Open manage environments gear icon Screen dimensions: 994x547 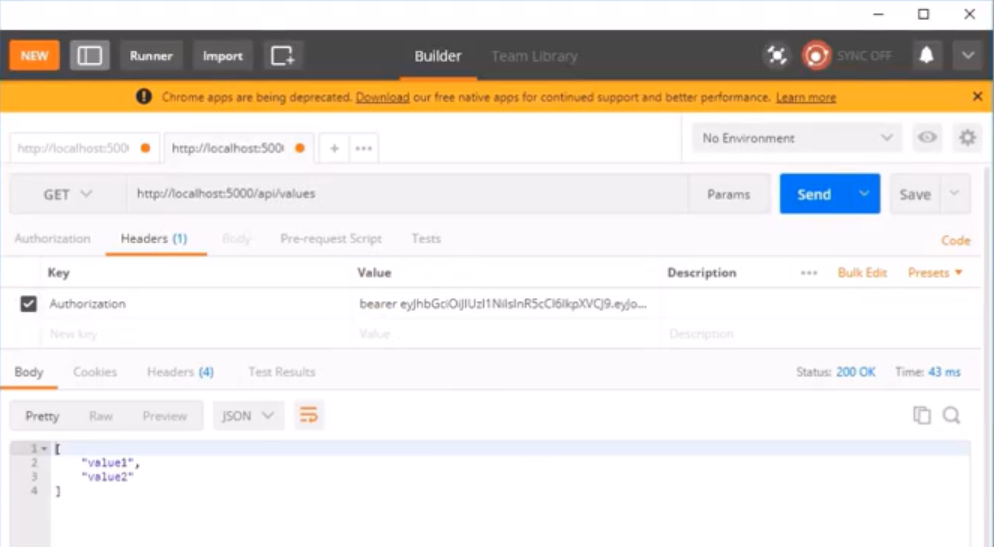967,138
